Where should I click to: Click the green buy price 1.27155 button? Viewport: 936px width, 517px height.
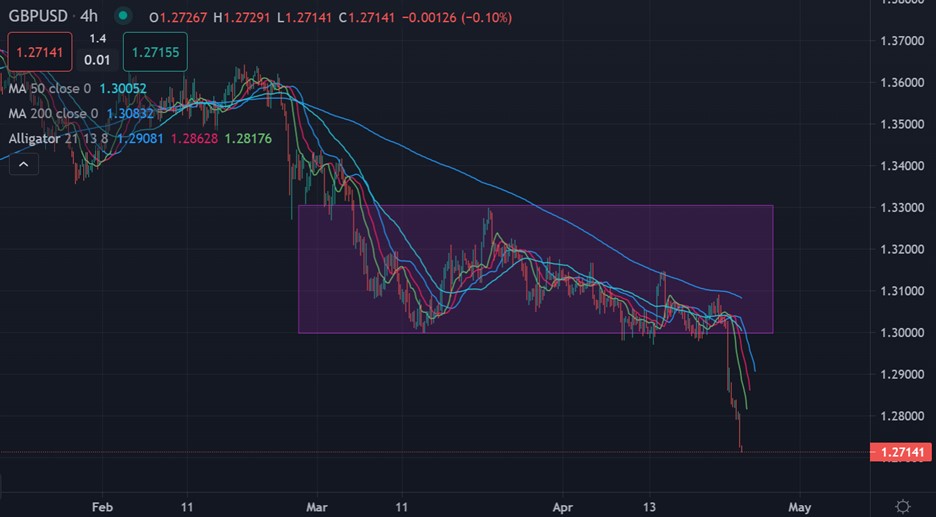(154, 51)
